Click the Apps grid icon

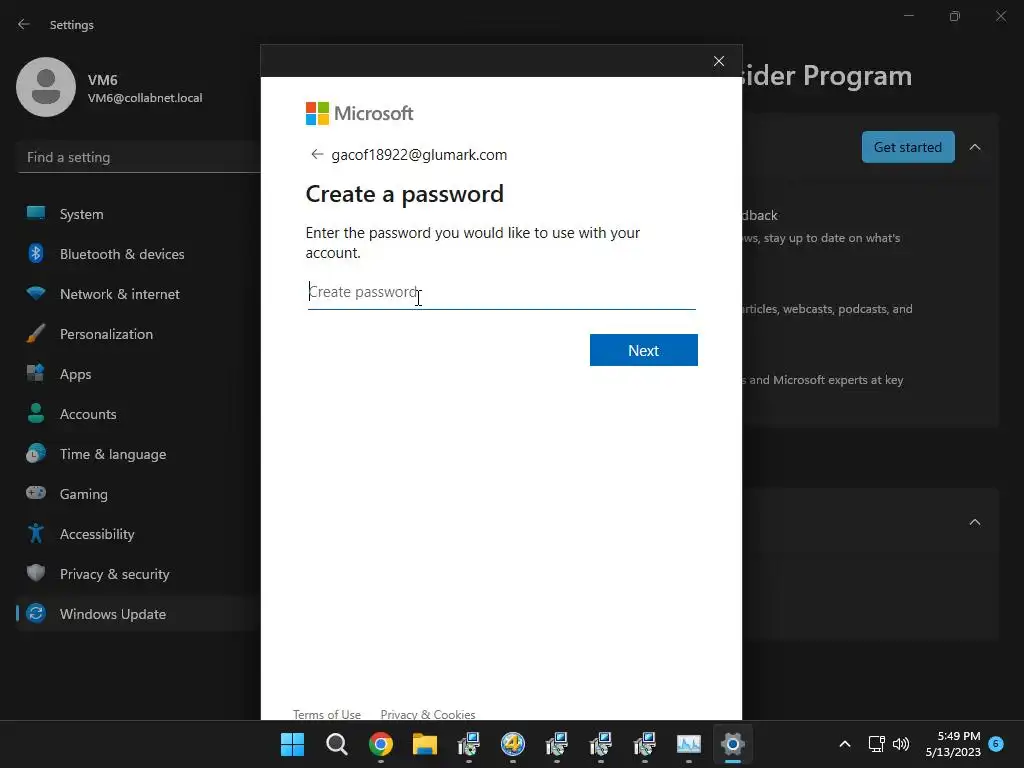[x=36, y=373]
